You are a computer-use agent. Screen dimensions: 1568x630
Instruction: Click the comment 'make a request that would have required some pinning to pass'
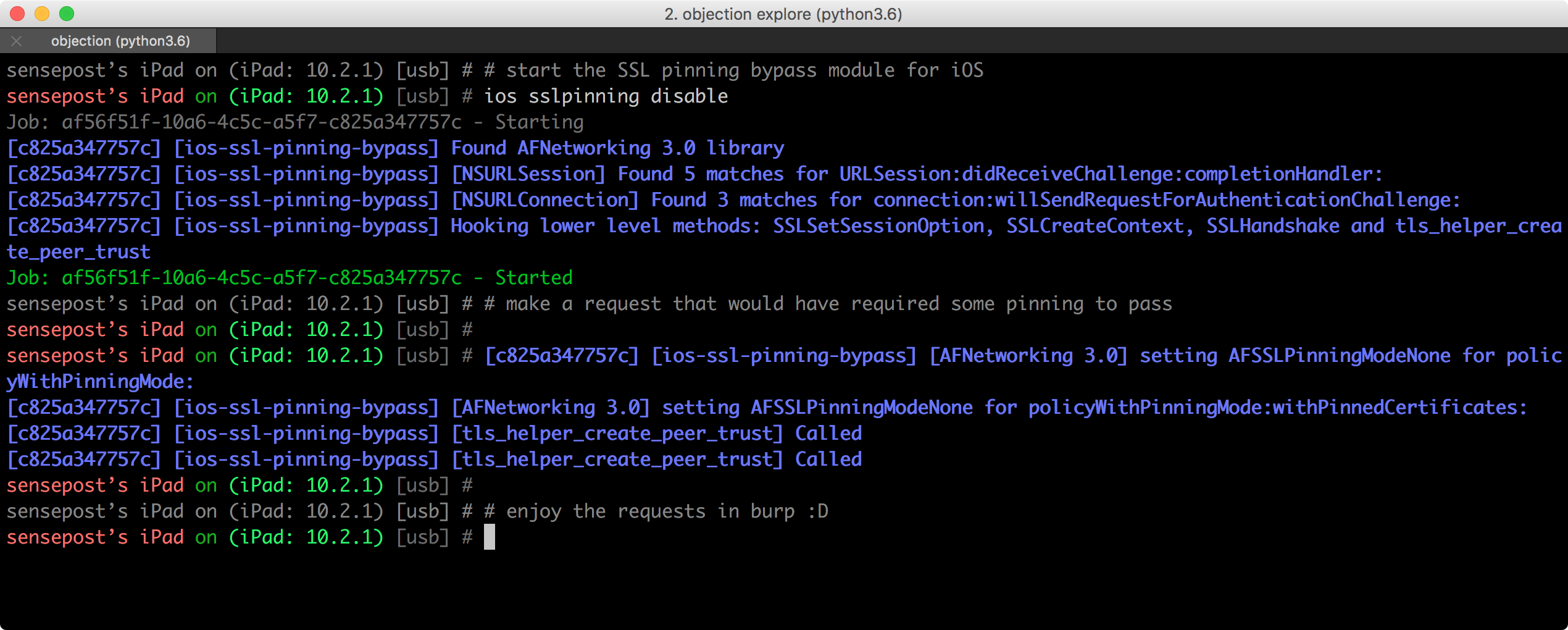pyautogui.click(x=839, y=304)
